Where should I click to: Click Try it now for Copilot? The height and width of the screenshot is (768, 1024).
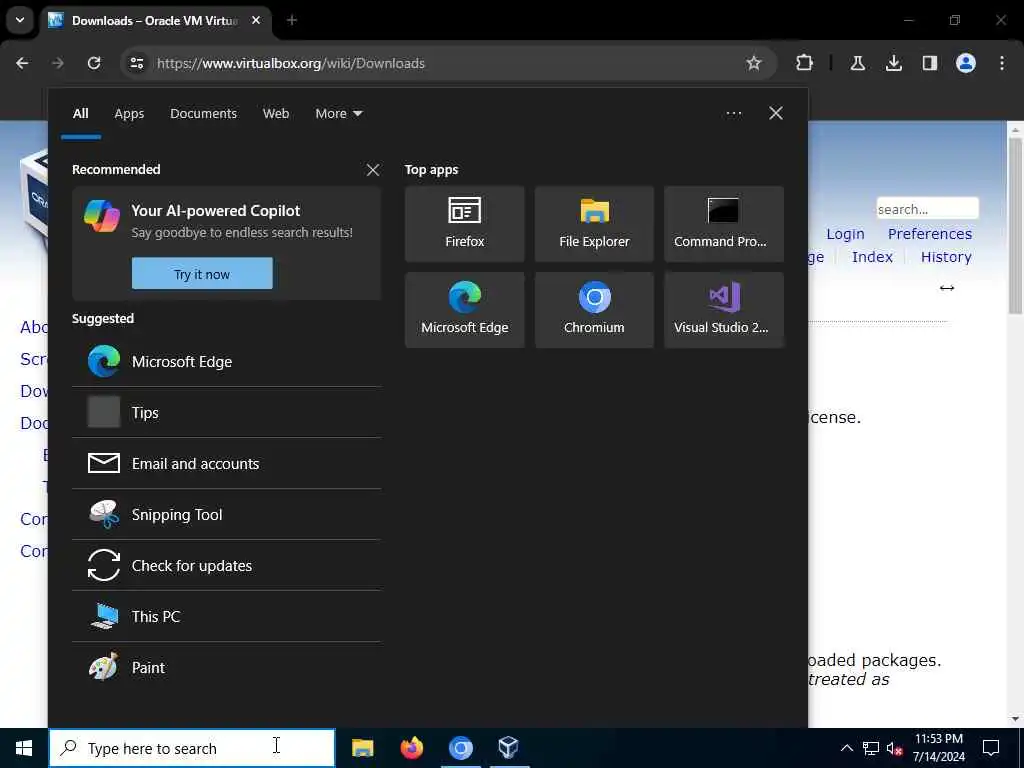click(x=202, y=274)
